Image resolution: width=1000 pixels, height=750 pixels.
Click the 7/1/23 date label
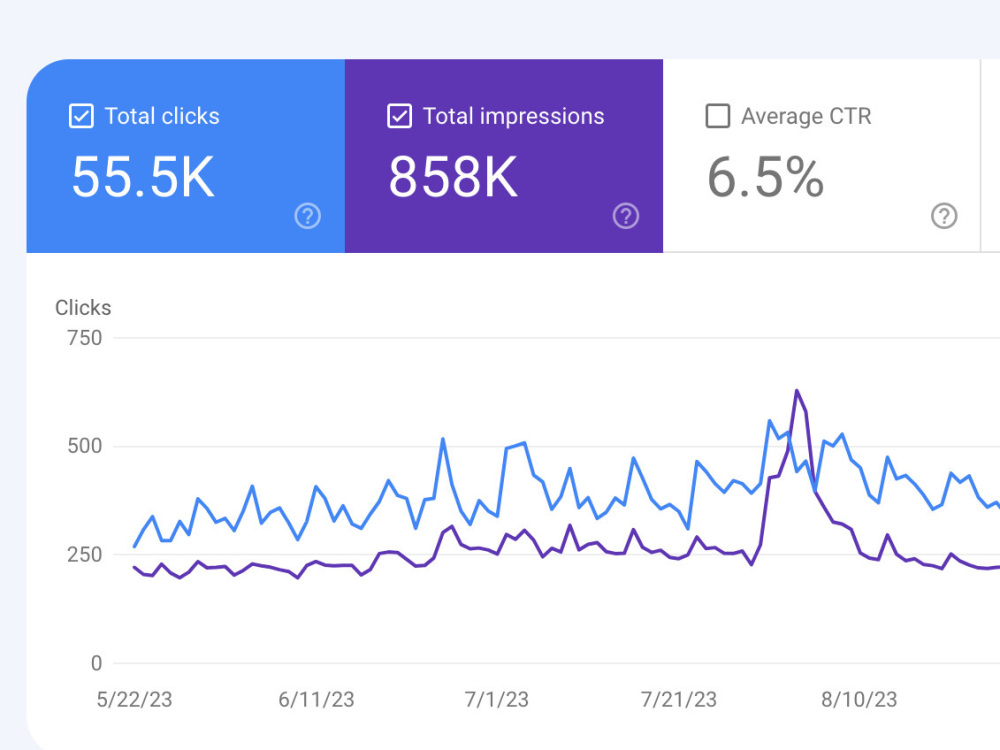[497, 700]
